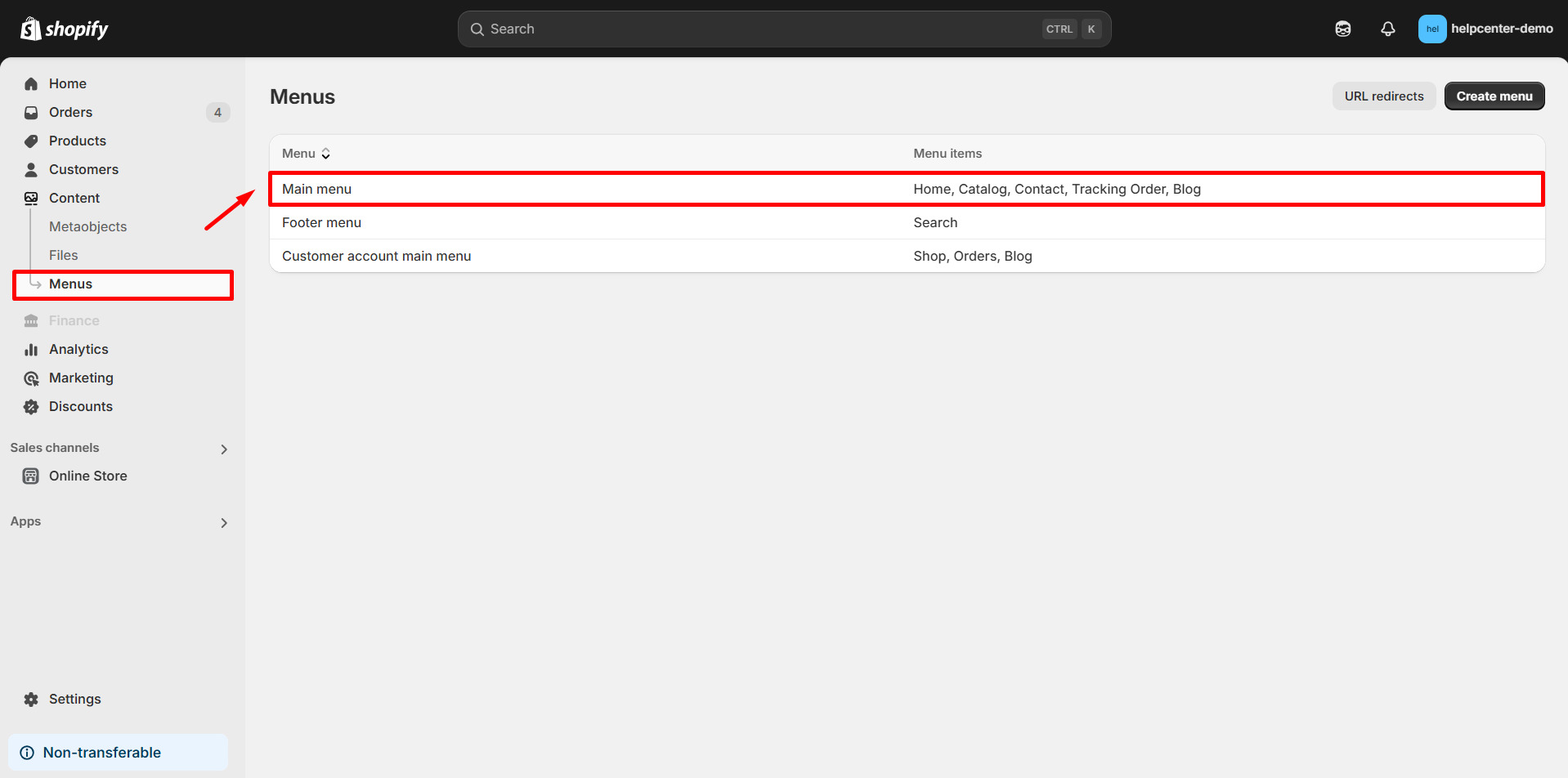Viewport: 1568px width, 778px height.
Task: Click the helpcenter-demo account avatar
Action: pyautogui.click(x=1432, y=29)
